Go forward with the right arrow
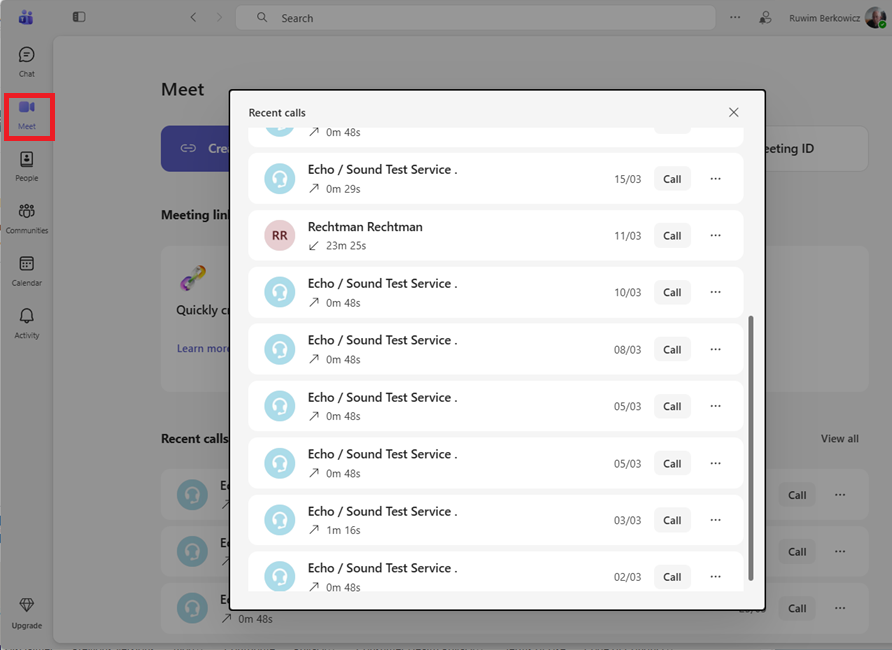Image resolution: width=892 pixels, height=650 pixels. 219,18
